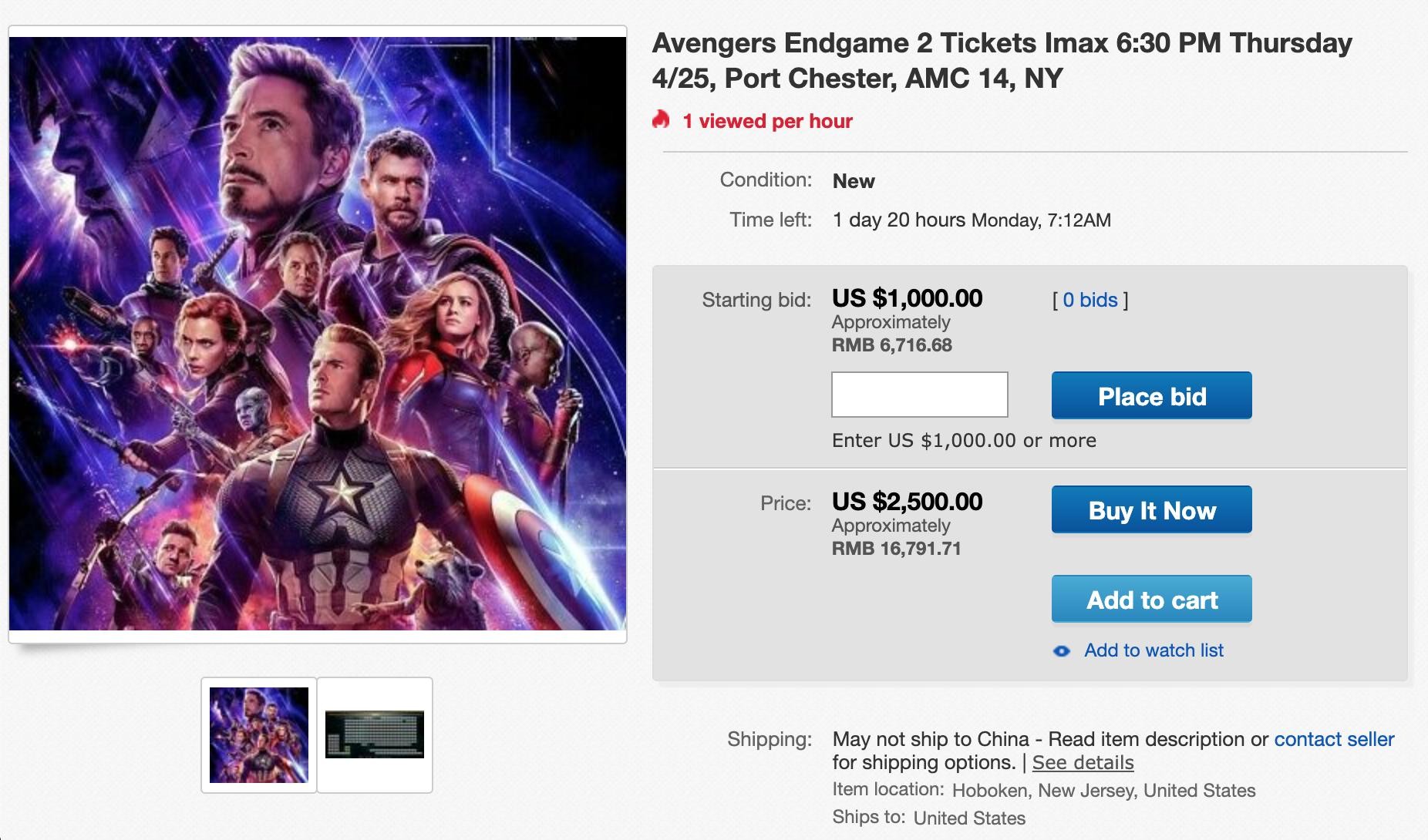Image resolution: width=1428 pixels, height=840 pixels.
Task: Focus the bid amount input field
Action: [919, 395]
